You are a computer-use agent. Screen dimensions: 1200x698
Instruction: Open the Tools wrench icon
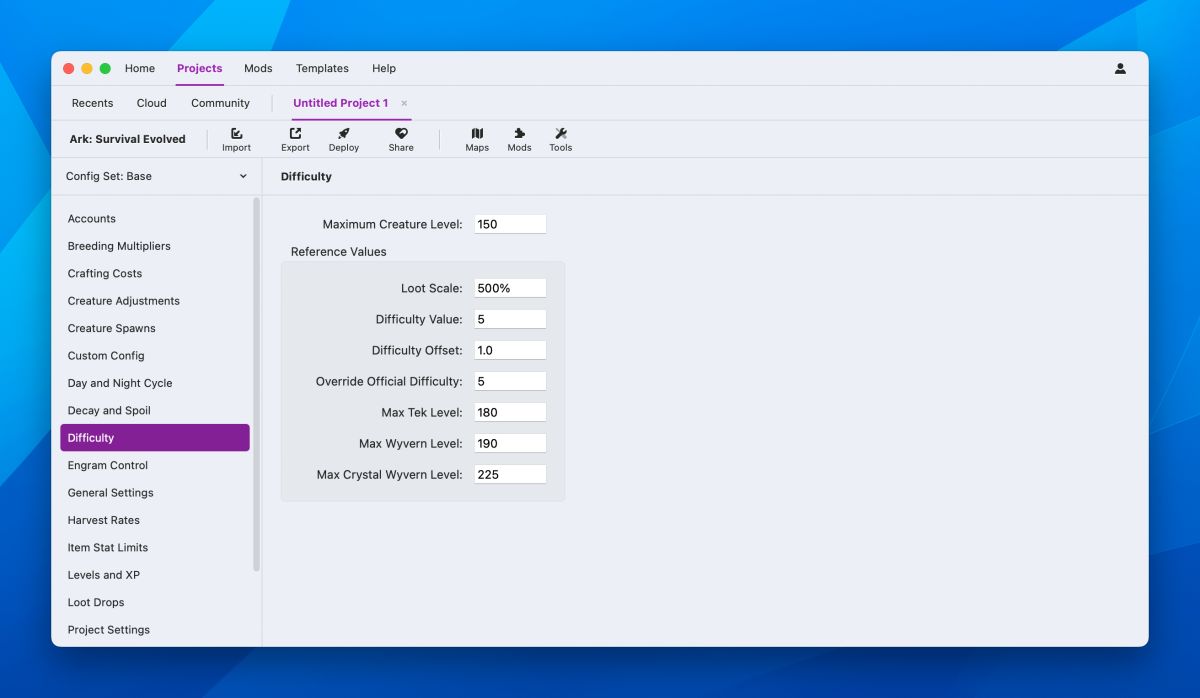[561, 139]
